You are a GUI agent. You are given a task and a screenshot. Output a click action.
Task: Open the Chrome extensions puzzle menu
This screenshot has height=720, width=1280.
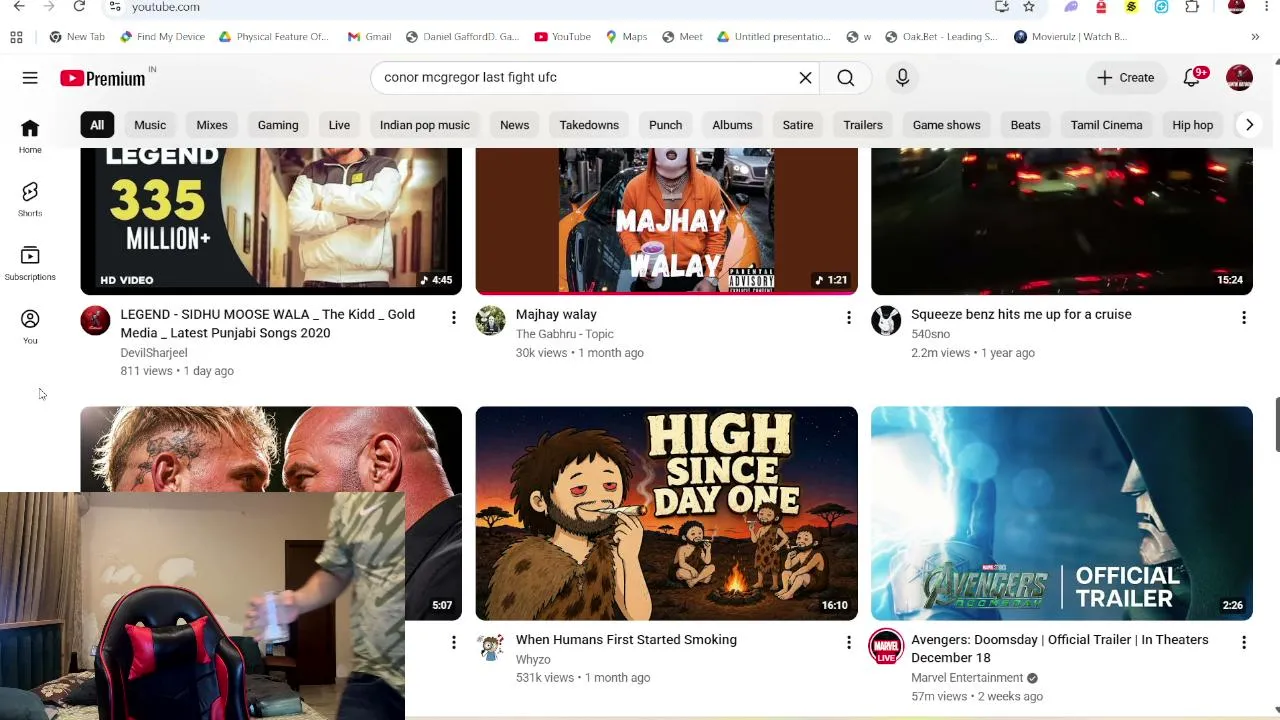[1192, 7]
